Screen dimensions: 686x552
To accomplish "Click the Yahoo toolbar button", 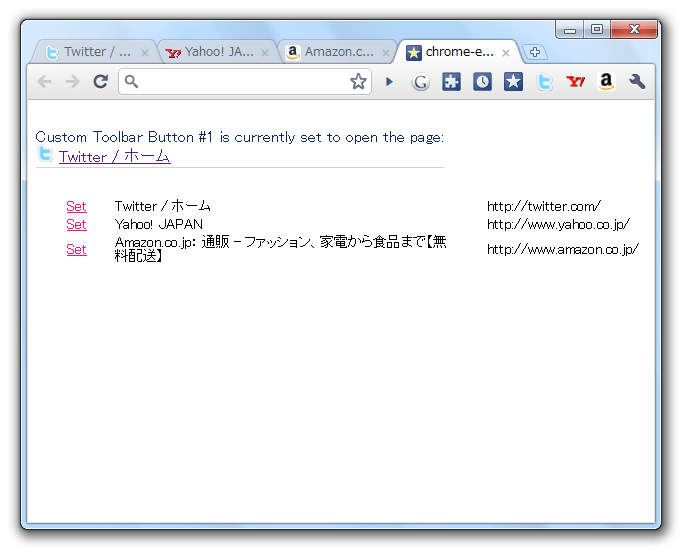I will click(x=575, y=82).
